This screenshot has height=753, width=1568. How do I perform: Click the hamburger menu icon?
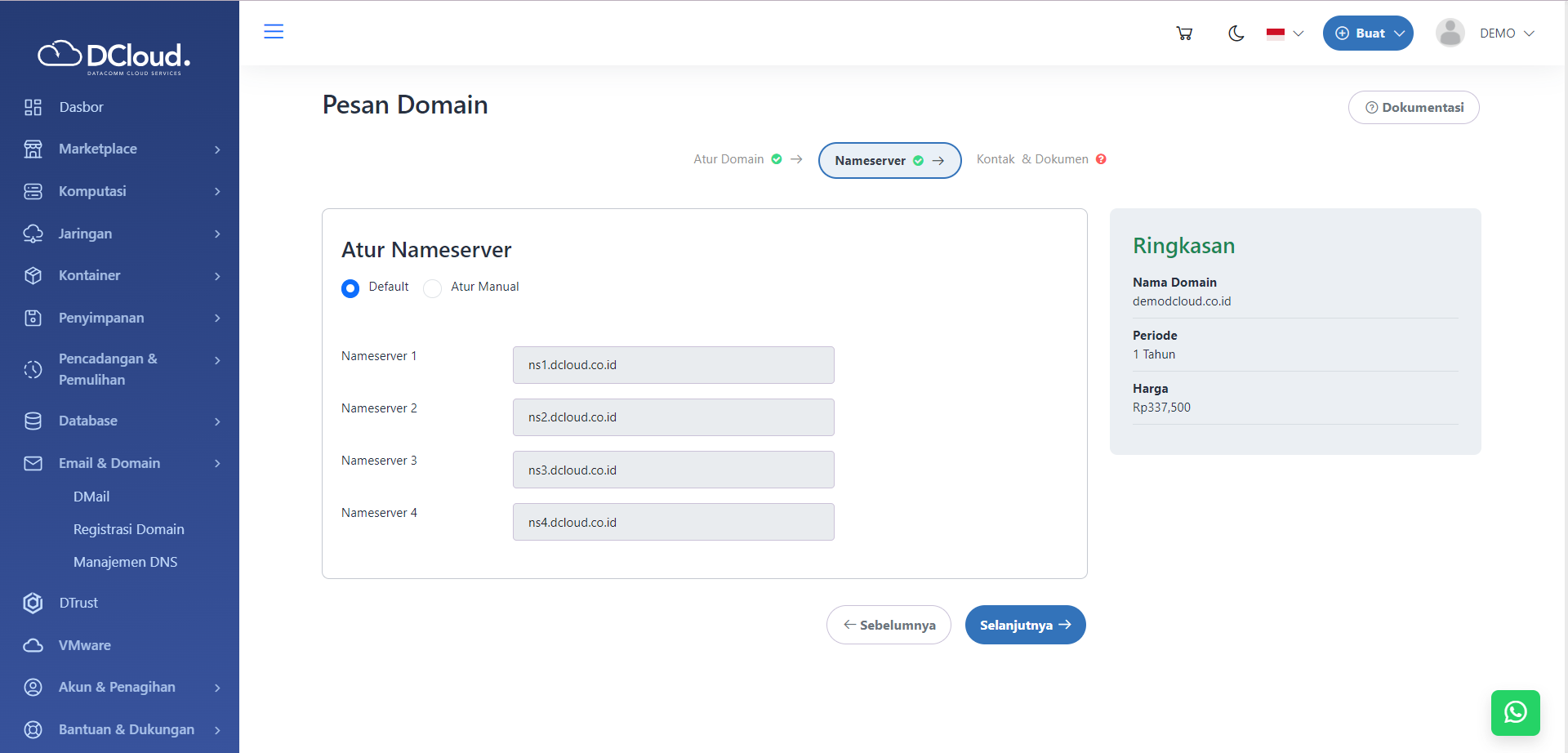coord(274,31)
